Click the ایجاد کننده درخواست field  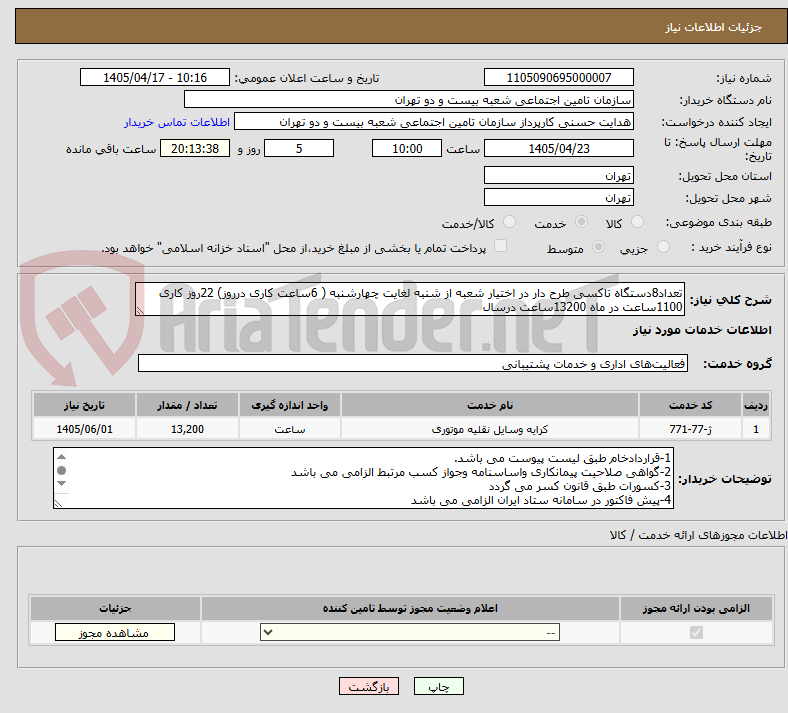(x=434, y=122)
